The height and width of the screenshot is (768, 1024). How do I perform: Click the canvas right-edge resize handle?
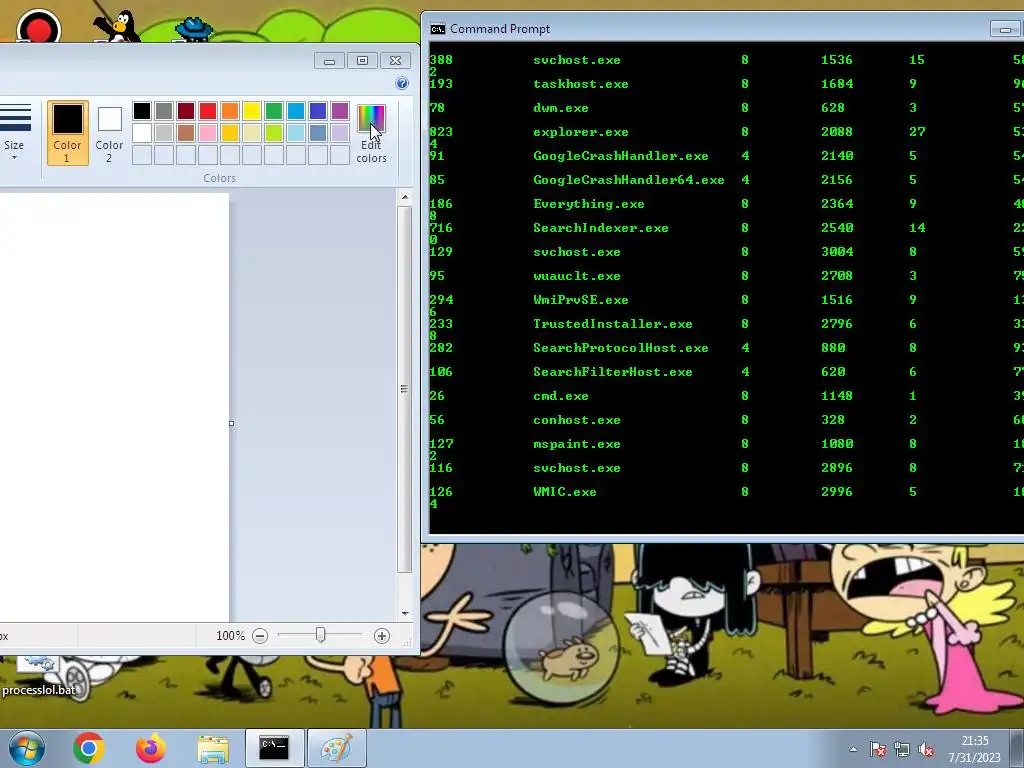pyautogui.click(x=232, y=423)
